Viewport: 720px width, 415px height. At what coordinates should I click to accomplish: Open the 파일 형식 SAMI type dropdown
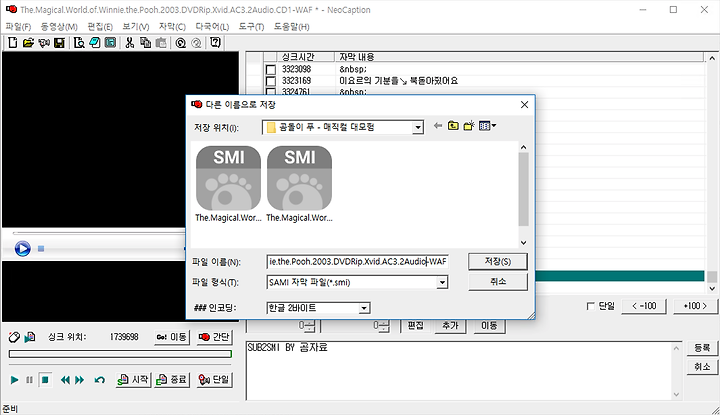tap(442, 282)
